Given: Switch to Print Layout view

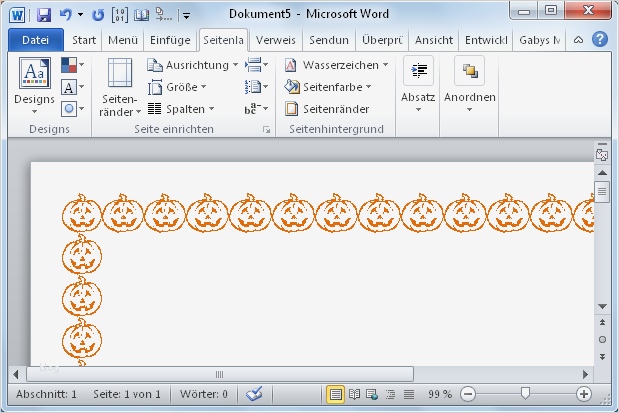Looking at the screenshot, I should coord(335,394).
